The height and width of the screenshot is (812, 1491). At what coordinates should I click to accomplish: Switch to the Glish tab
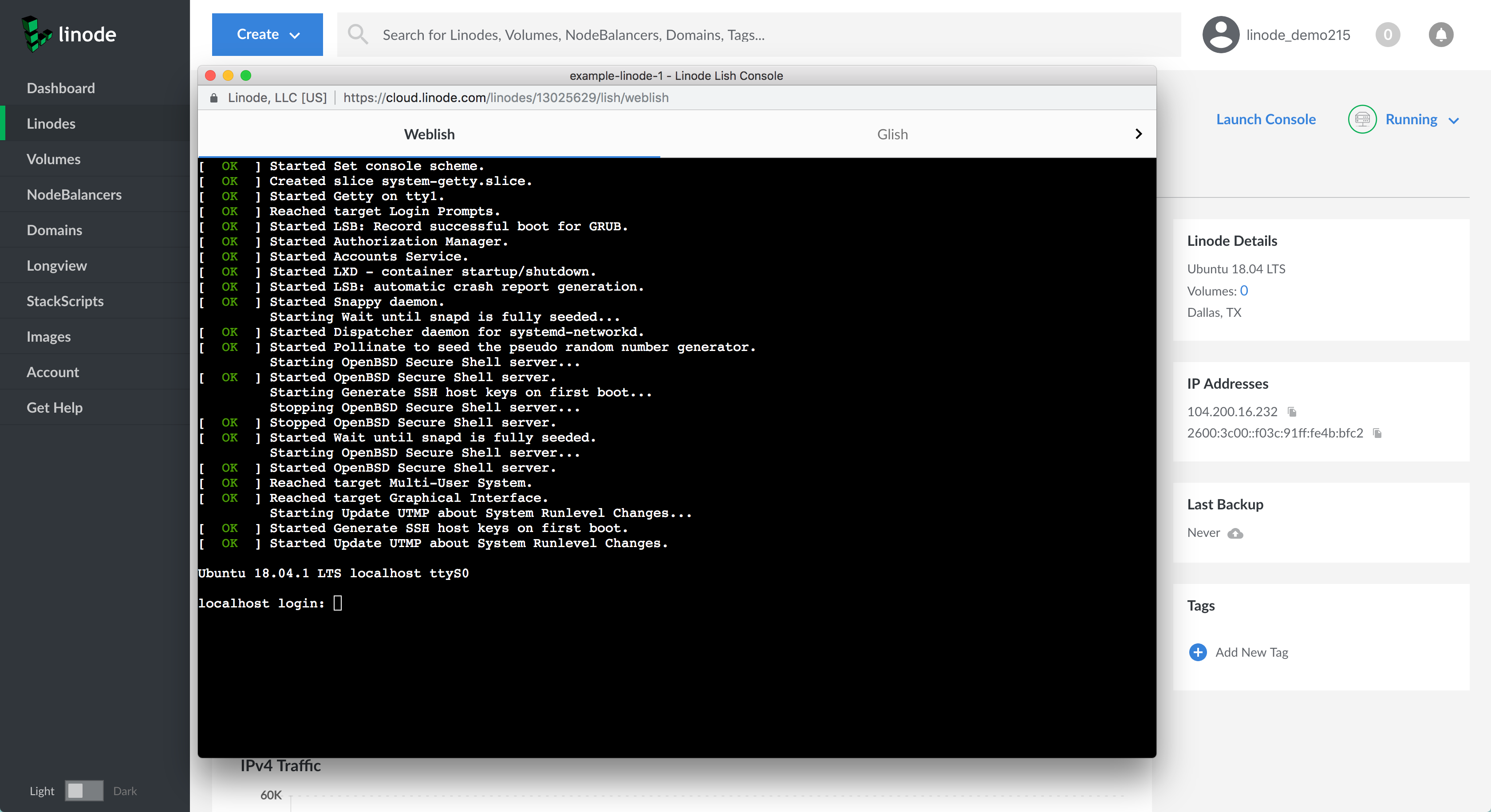(892, 134)
